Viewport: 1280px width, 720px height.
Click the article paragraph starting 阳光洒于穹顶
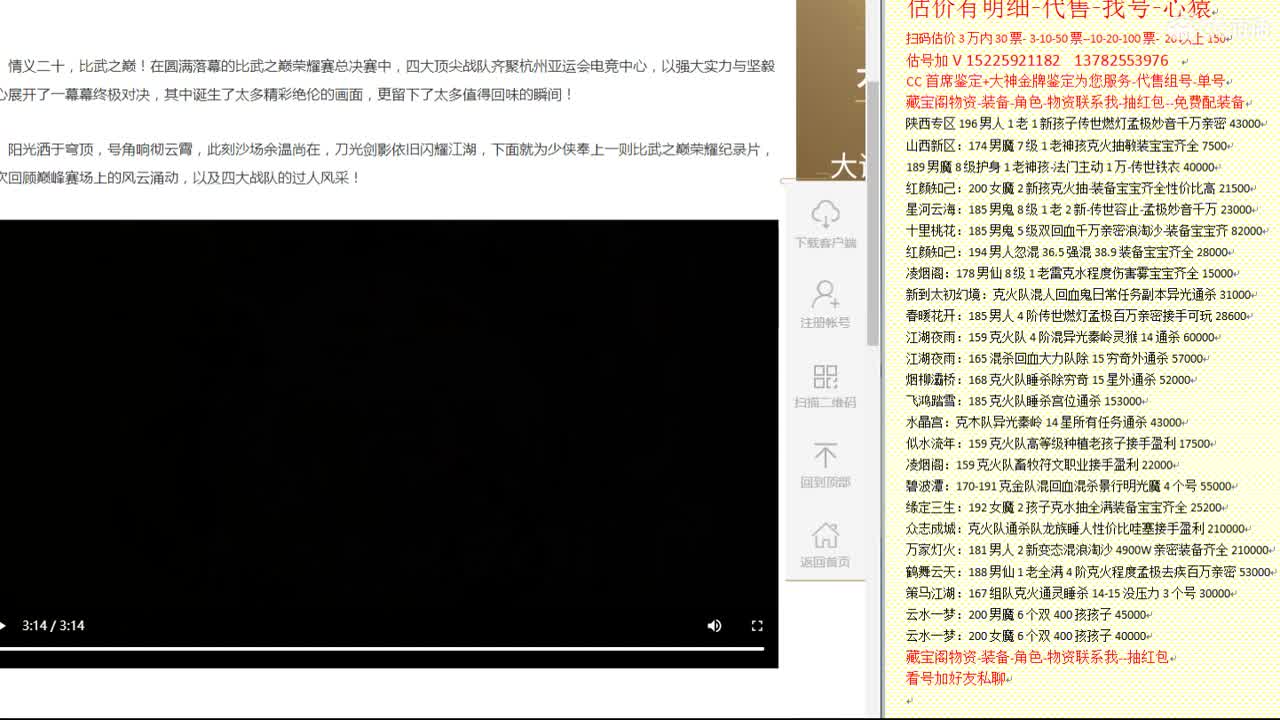coord(388,163)
